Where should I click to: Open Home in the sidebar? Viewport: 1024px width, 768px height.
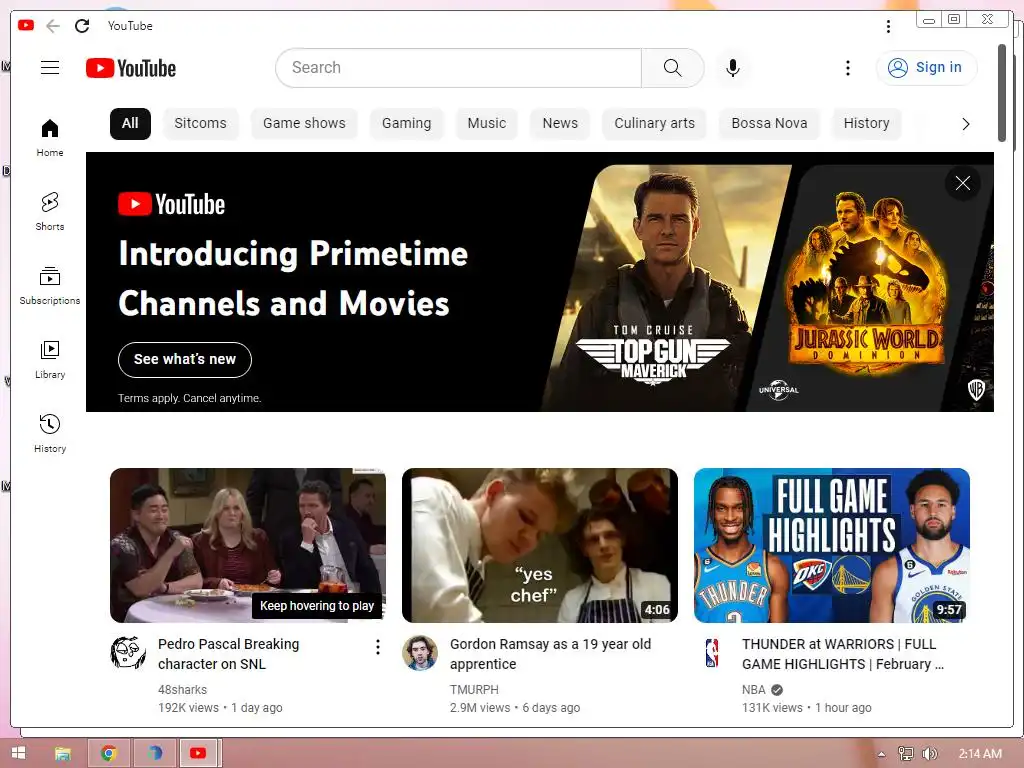tap(50, 138)
